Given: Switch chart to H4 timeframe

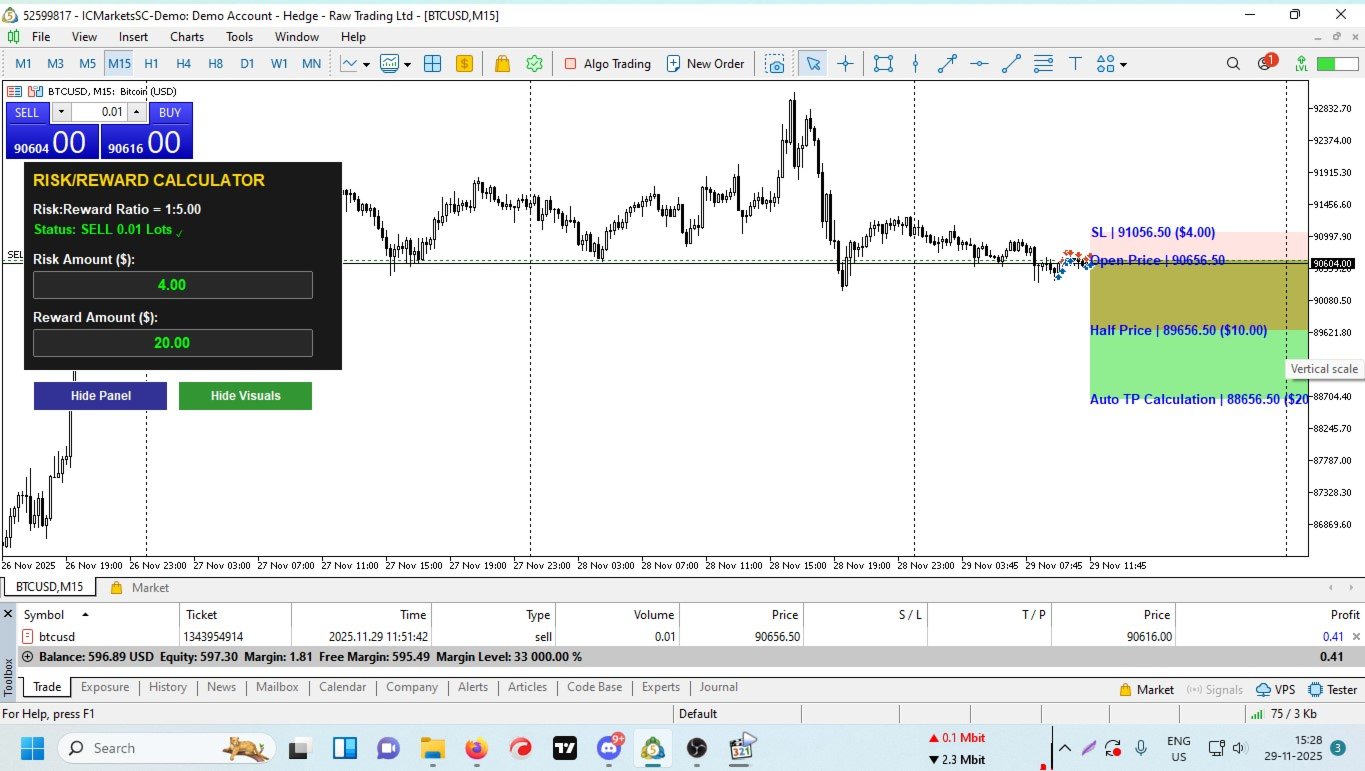Looking at the screenshot, I should coord(183,64).
